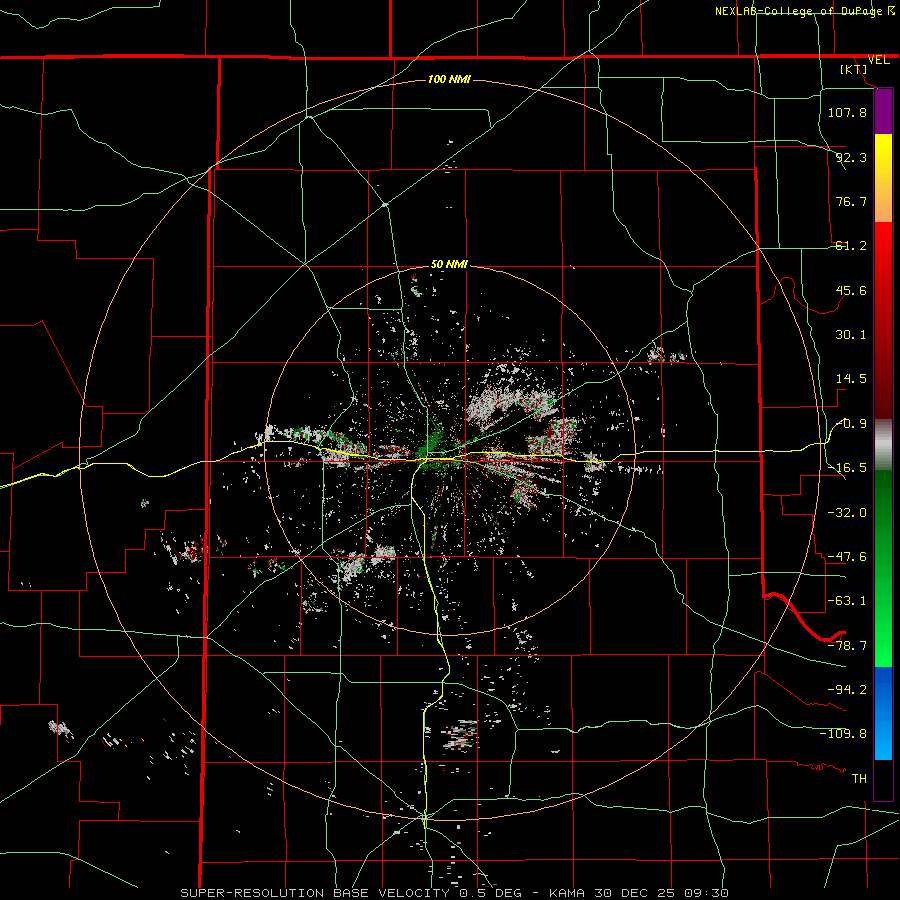Click the -63.1 value on velocity scale
The height and width of the screenshot is (900, 900).
tap(847, 601)
